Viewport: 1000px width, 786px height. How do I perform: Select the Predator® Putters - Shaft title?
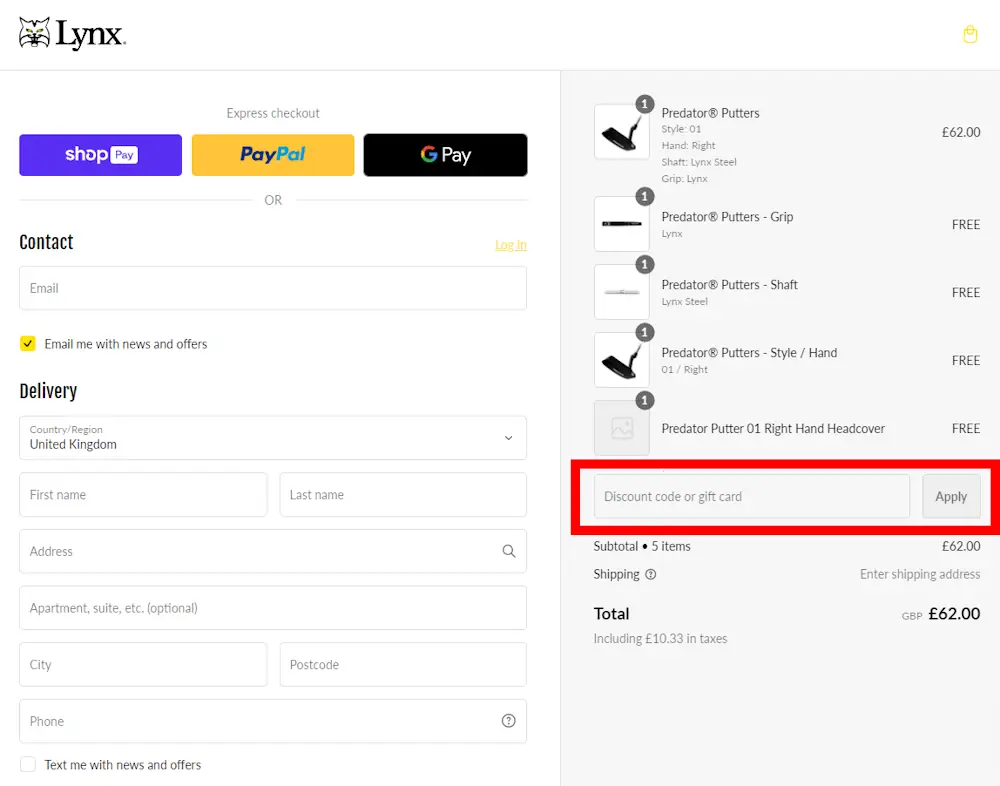pyautogui.click(x=730, y=285)
